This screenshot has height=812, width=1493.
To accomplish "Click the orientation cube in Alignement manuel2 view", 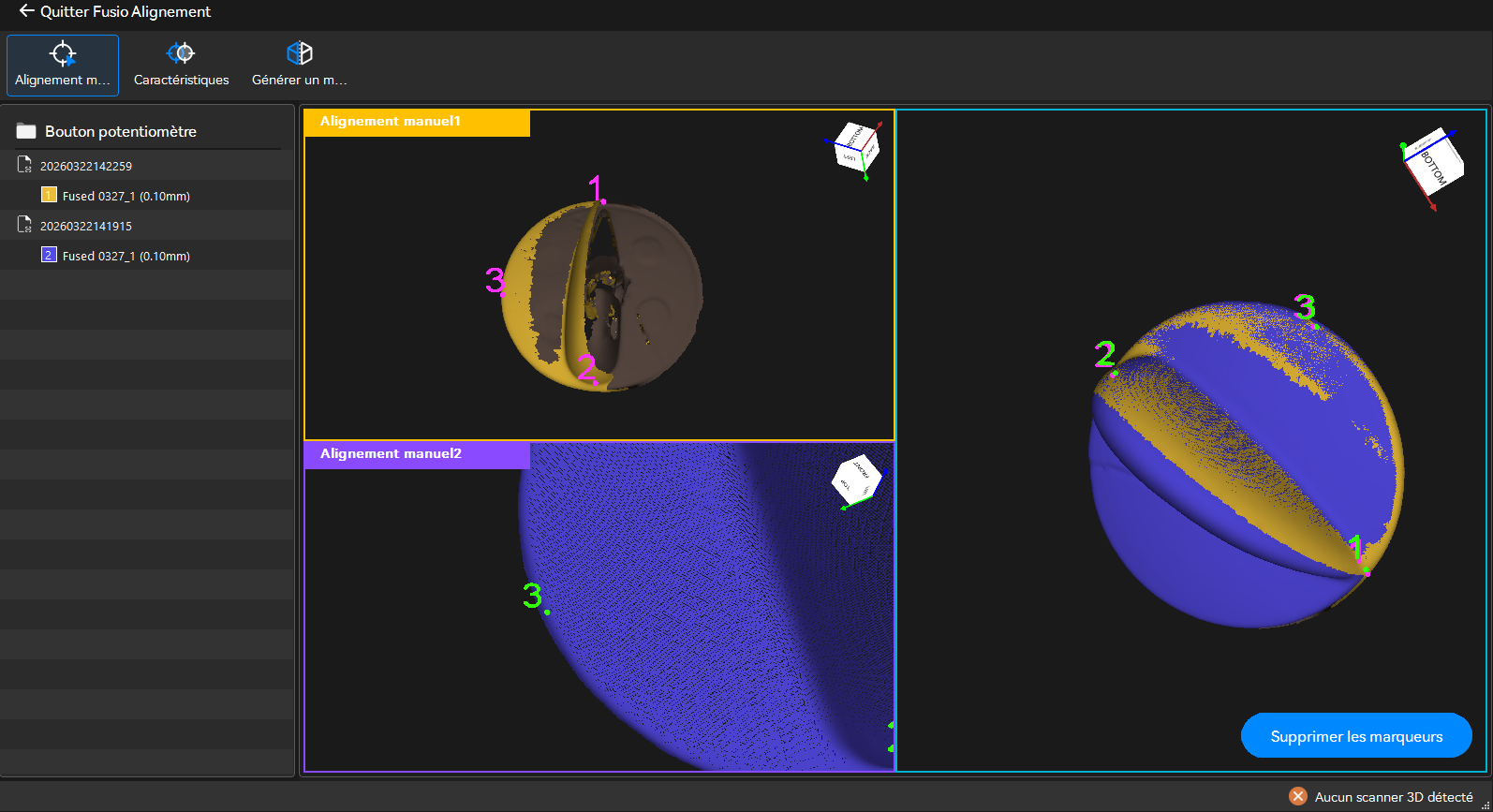I will pyautogui.click(x=855, y=479).
